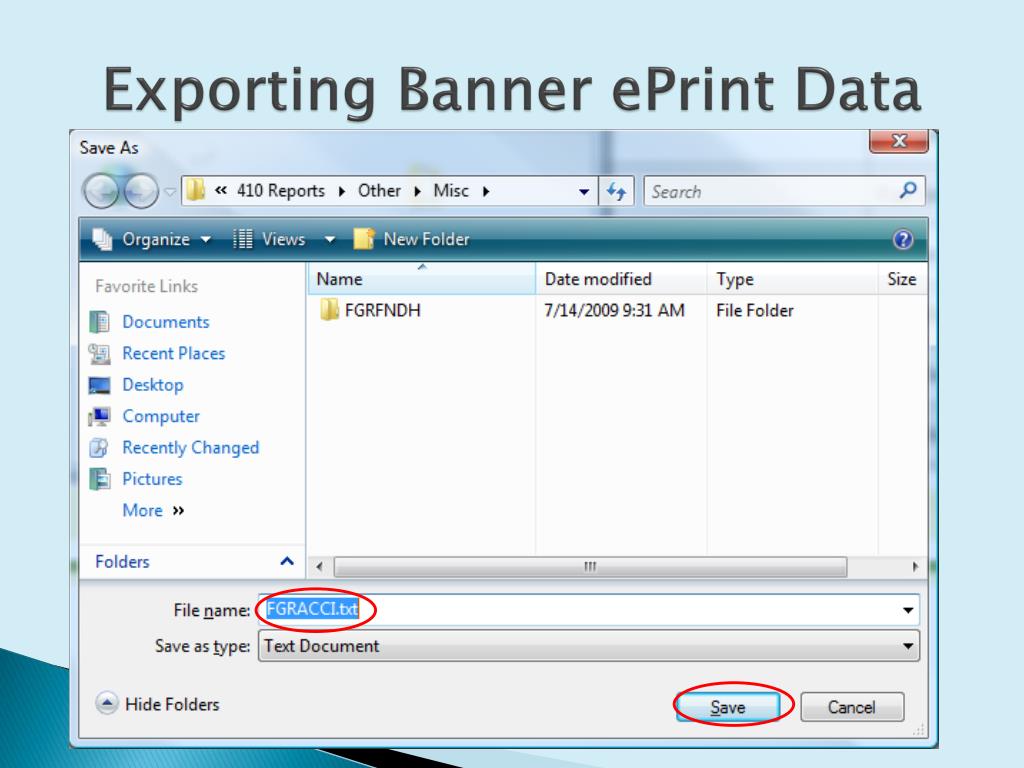Click the File Folder type cell
This screenshot has height=768, width=1024.
tap(755, 310)
